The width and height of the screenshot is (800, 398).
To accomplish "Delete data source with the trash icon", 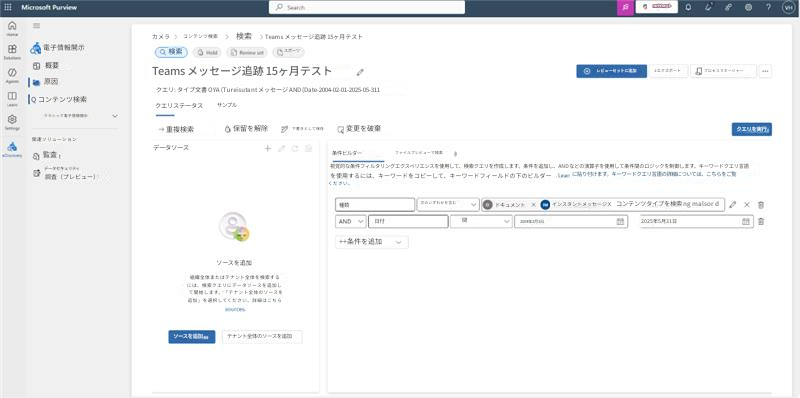I will [x=308, y=148].
